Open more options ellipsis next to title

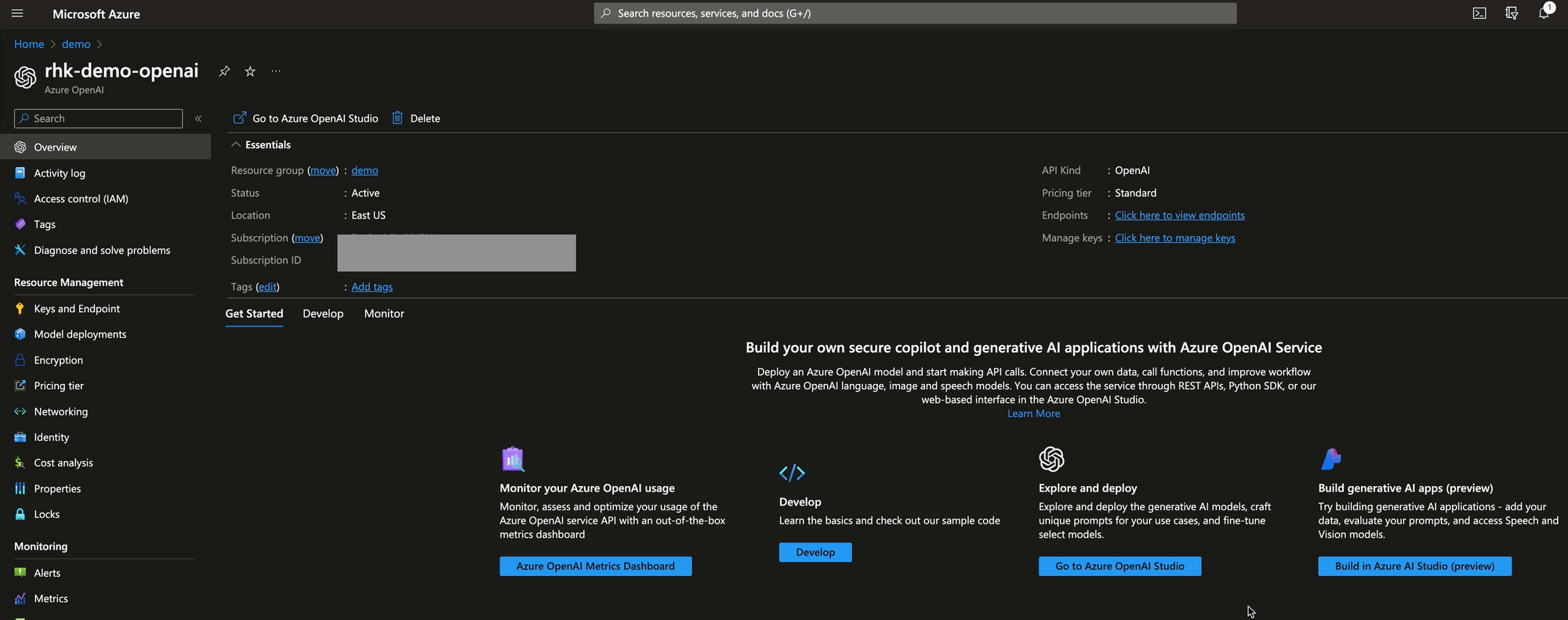[x=276, y=71]
